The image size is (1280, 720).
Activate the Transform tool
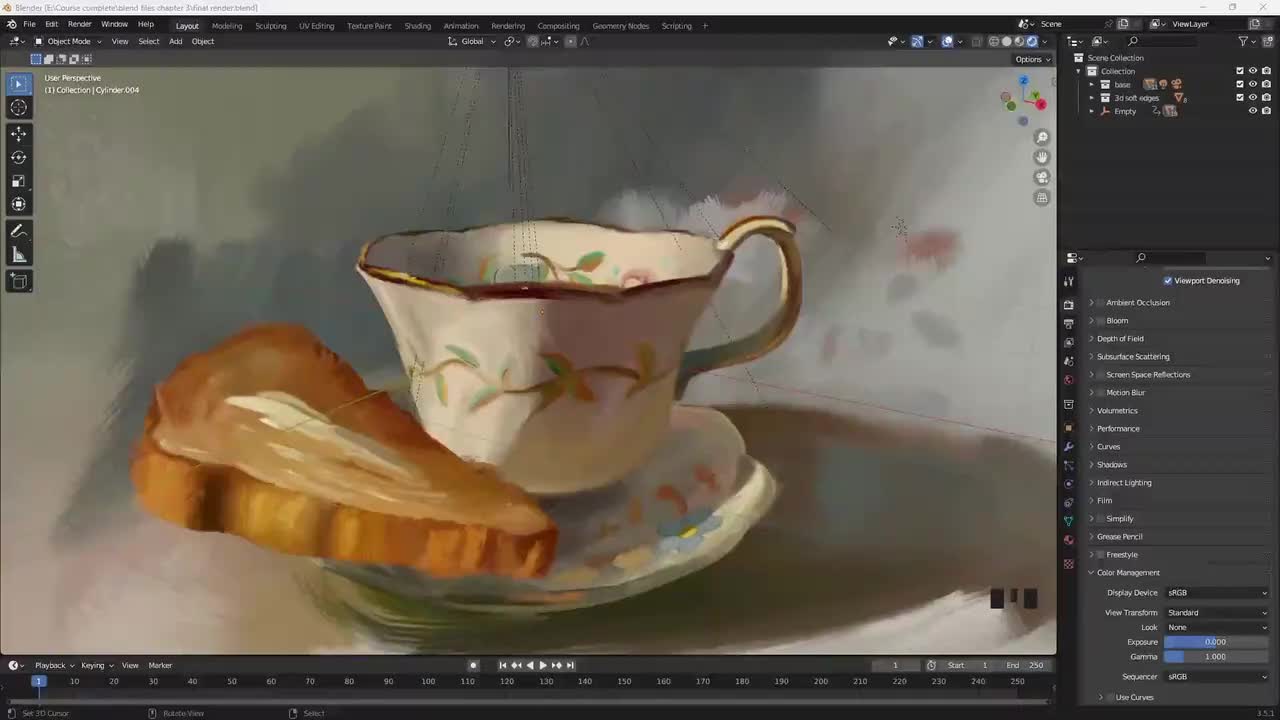pos(18,204)
